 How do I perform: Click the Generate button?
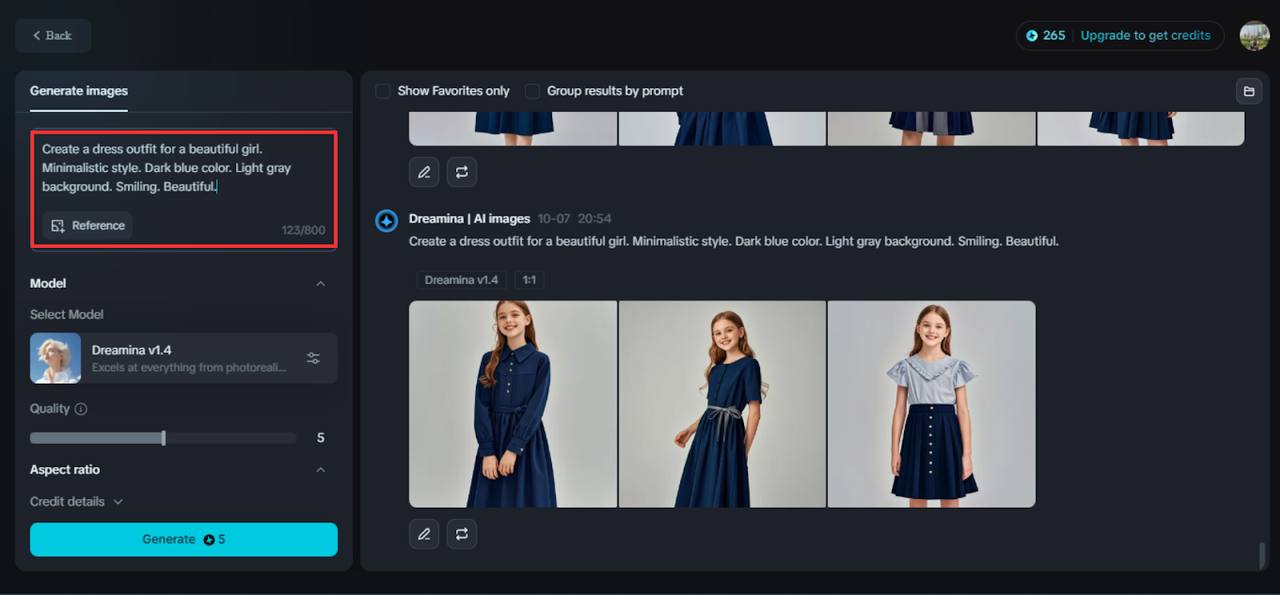(184, 540)
